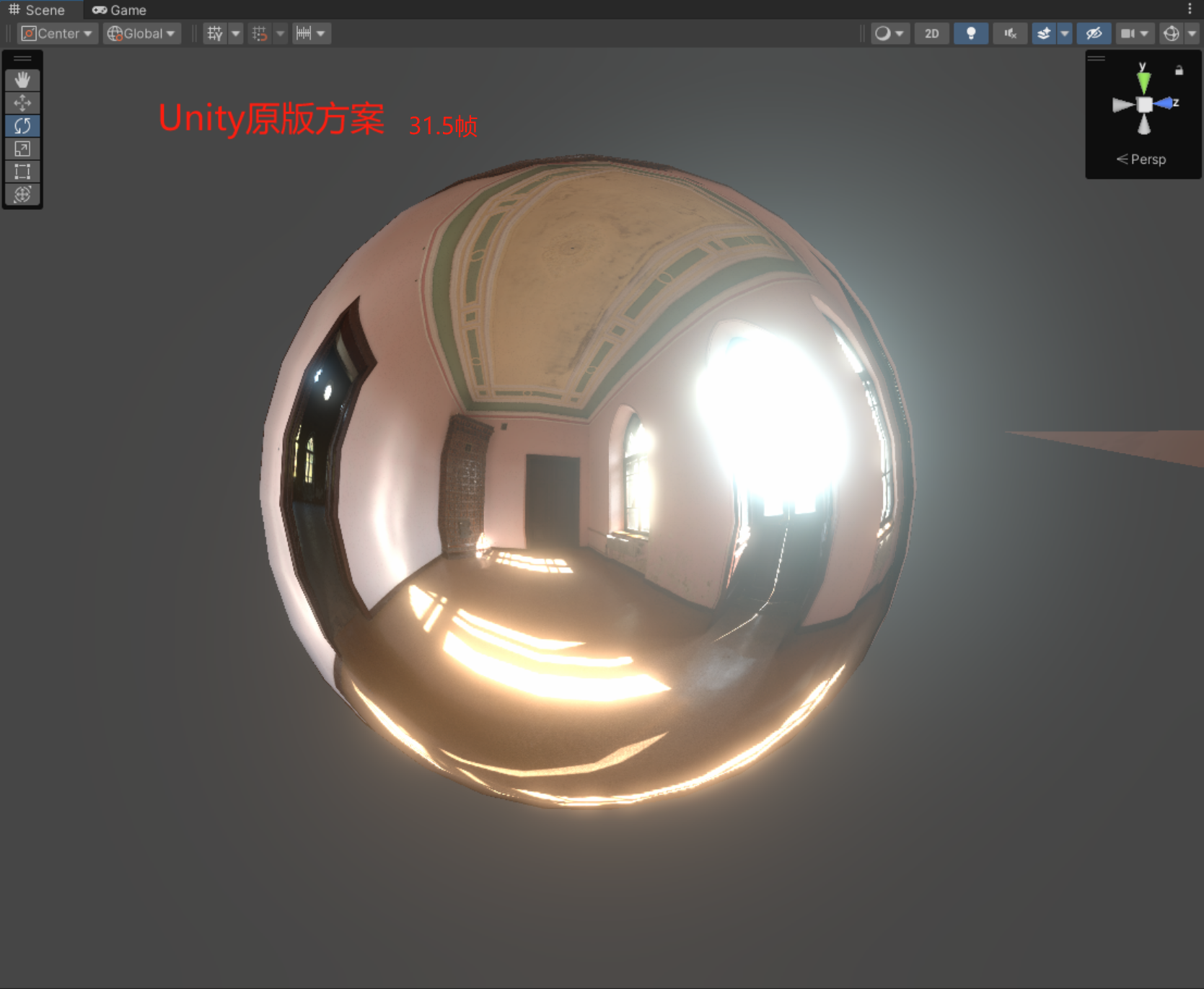1204x989 pixels.
Task: Open the Global orientation dropdown
Action: [141, 33]
